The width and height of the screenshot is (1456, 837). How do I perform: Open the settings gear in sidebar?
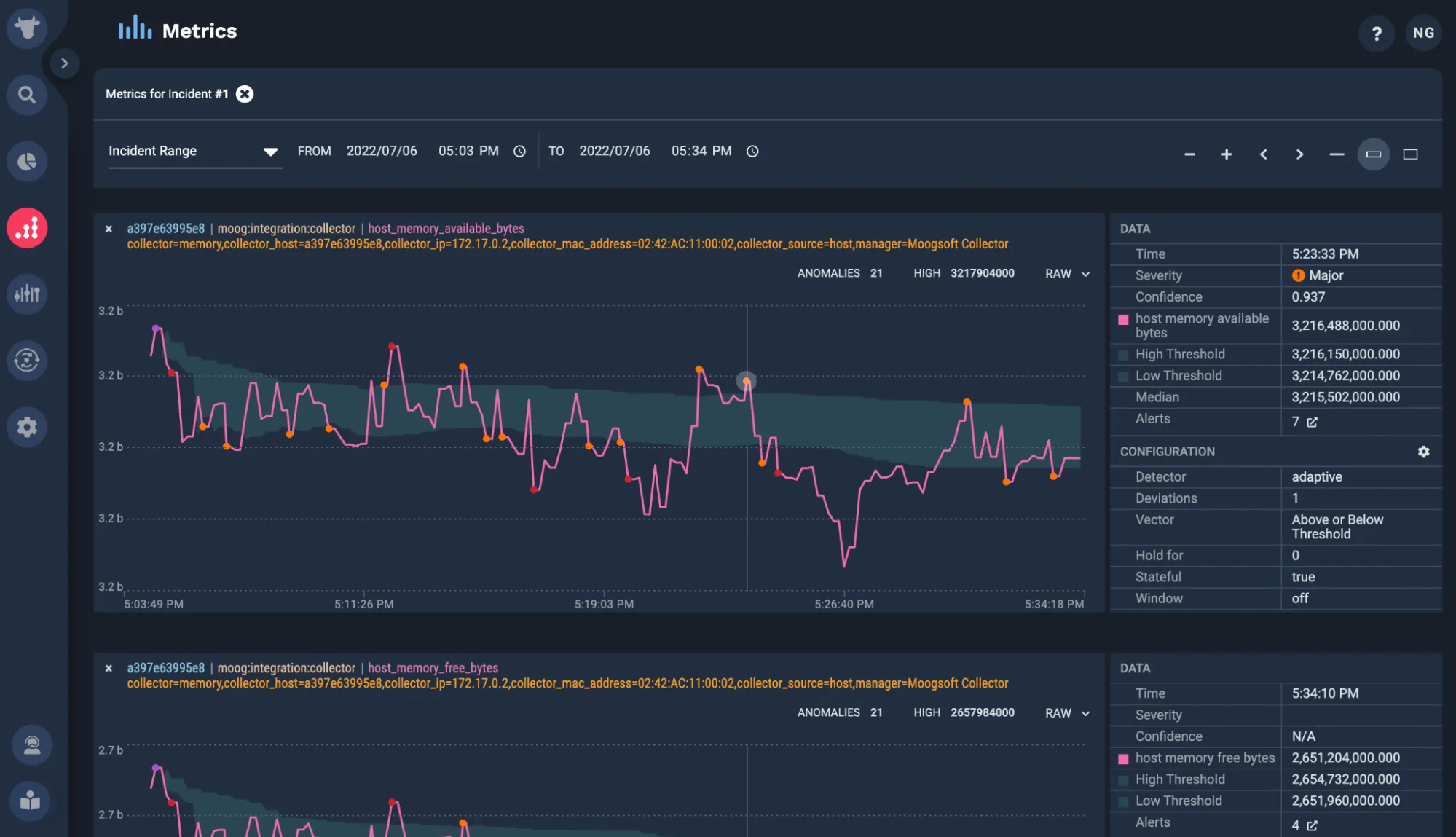click(27, 427)
